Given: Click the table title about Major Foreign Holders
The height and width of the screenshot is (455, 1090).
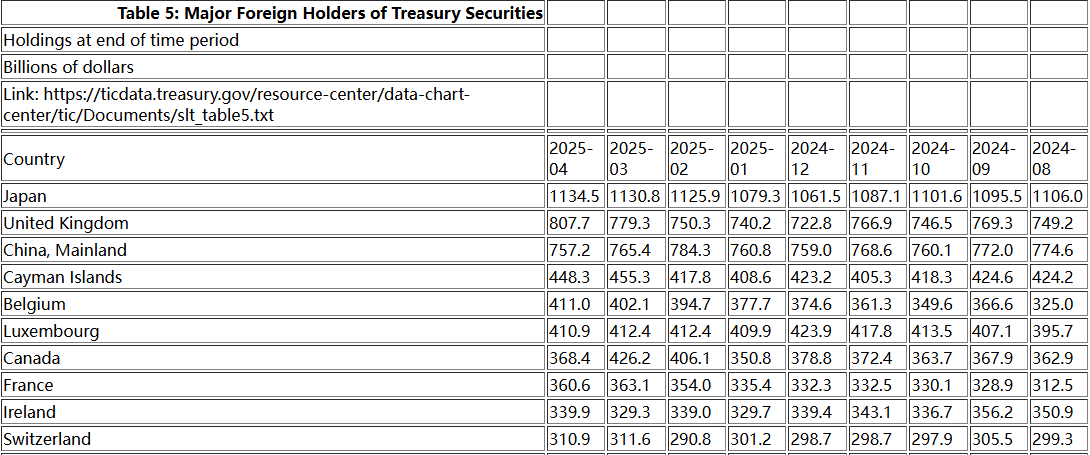Looking at the screenshot, I should [330, 13].
